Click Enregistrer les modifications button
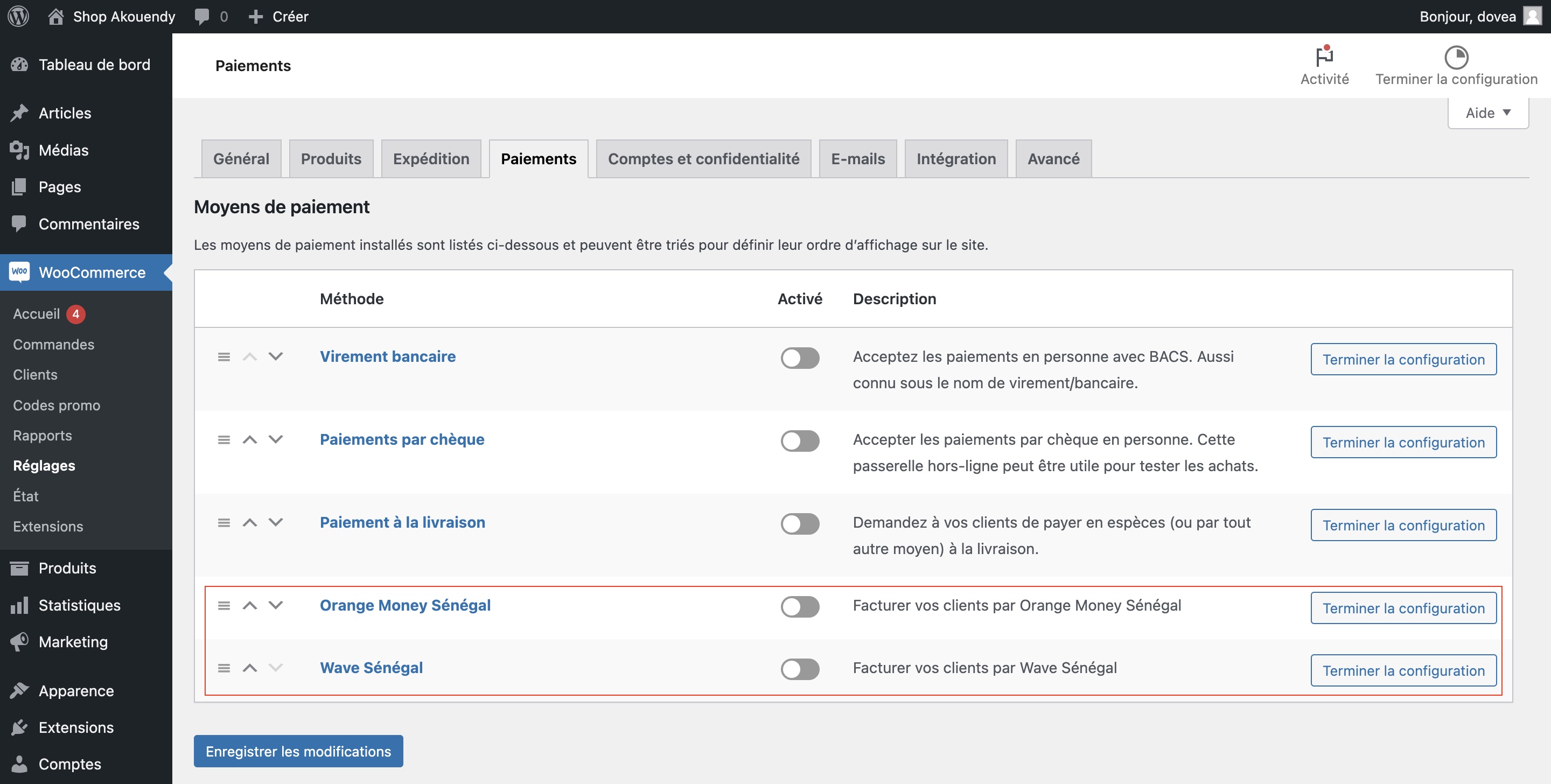Image resolution: width=1551 pixels, height=784 pixels. 298,751
